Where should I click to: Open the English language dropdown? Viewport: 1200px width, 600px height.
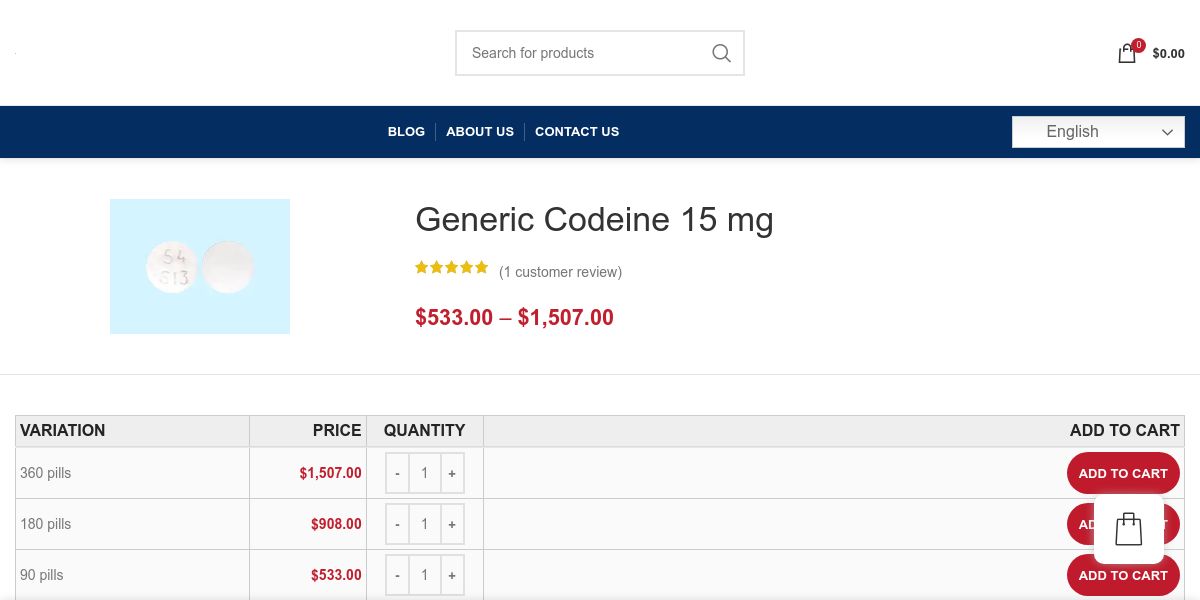pos(1098,132)
